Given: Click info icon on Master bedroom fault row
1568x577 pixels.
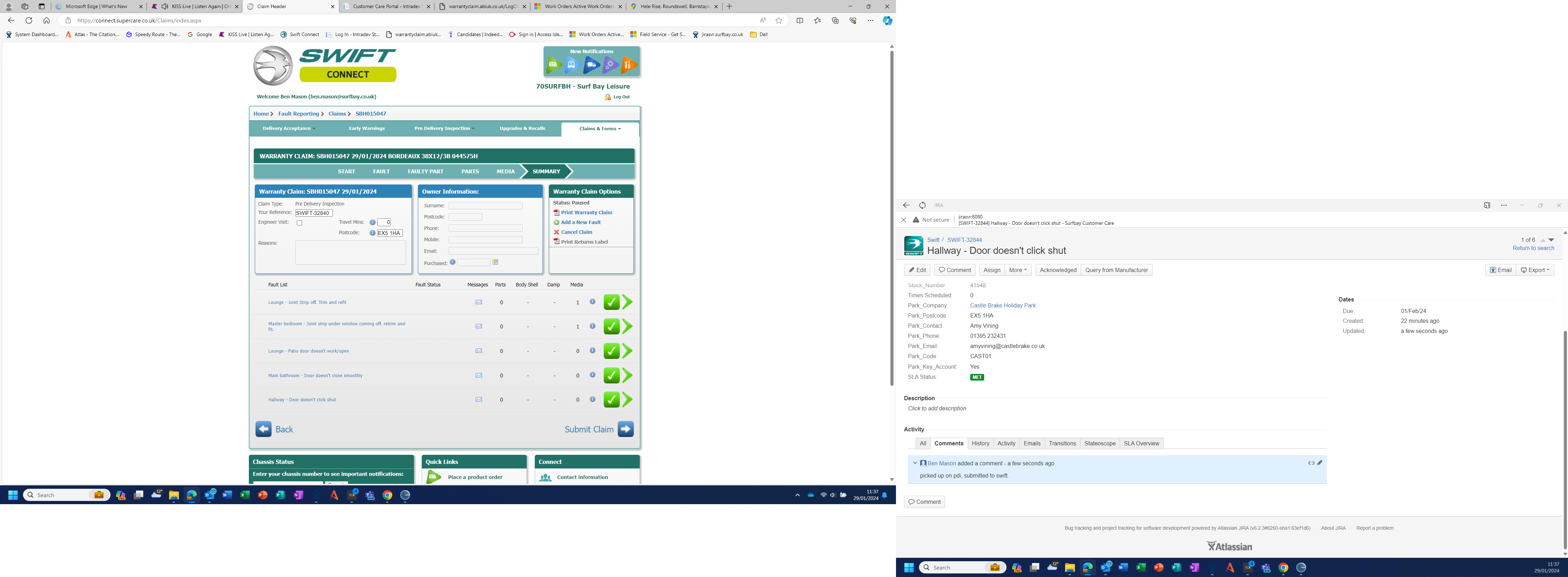Looking at the screenshot, I should (592, 326).
